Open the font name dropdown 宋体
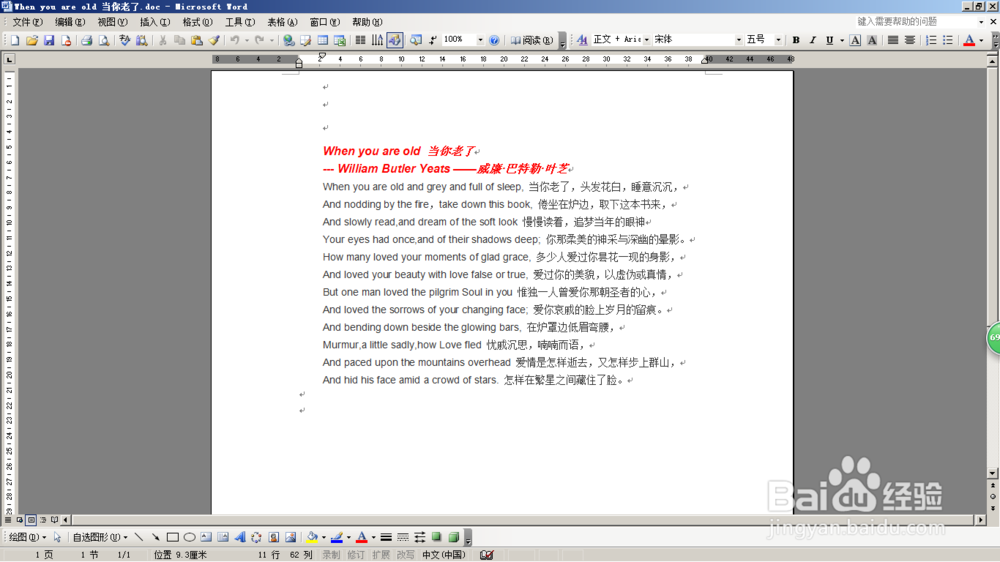 point(739,40)
